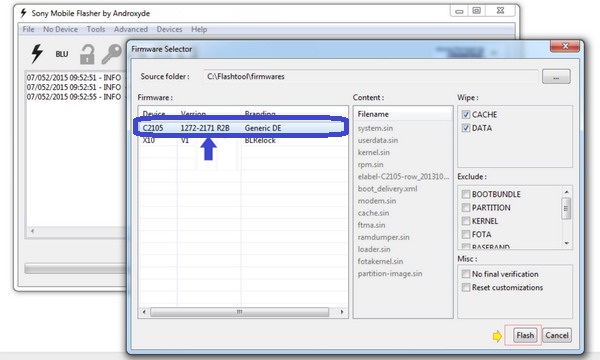This screenshot has width=600, height=360.
Task: Close the Firmware Selector dialog
Action: coord(565,46)
